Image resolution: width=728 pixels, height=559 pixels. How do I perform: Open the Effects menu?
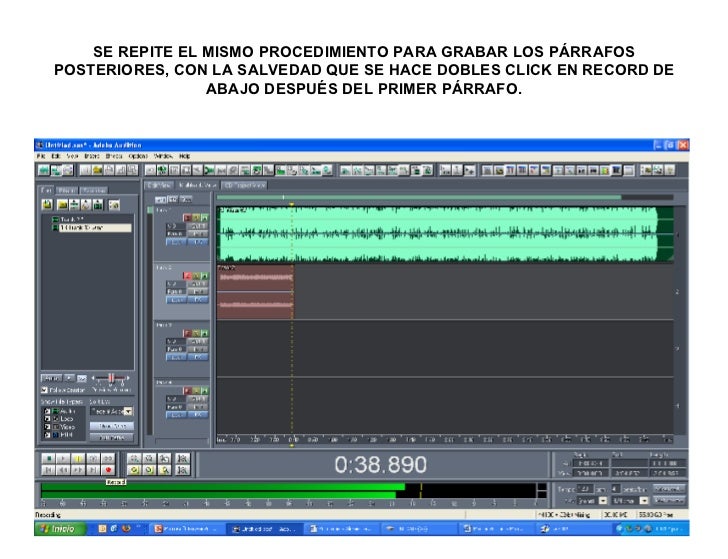tap(113, 156)
